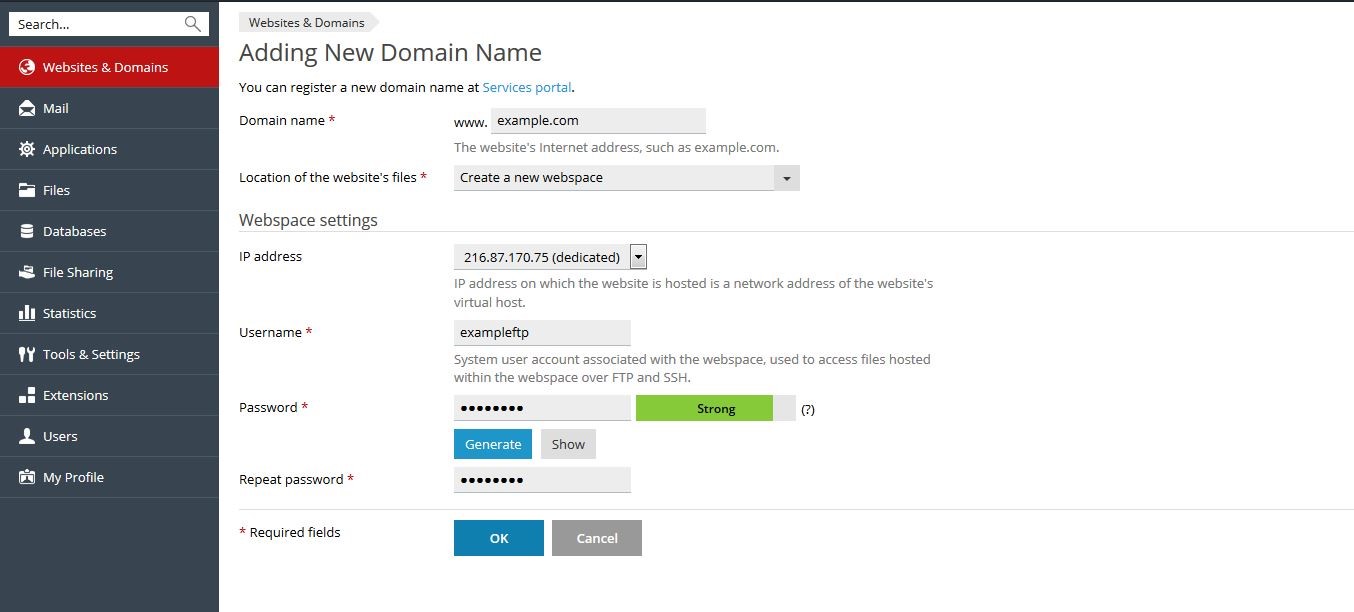Viewport: 1354px width, 612px height.
Task: Click the Applications gear icon
Action: (x=27, y=149)
